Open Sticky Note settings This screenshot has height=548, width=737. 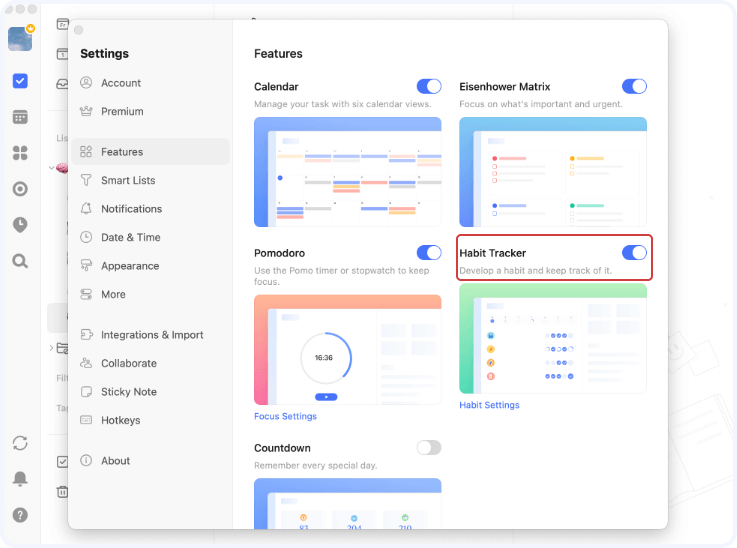tap(150, 391)
